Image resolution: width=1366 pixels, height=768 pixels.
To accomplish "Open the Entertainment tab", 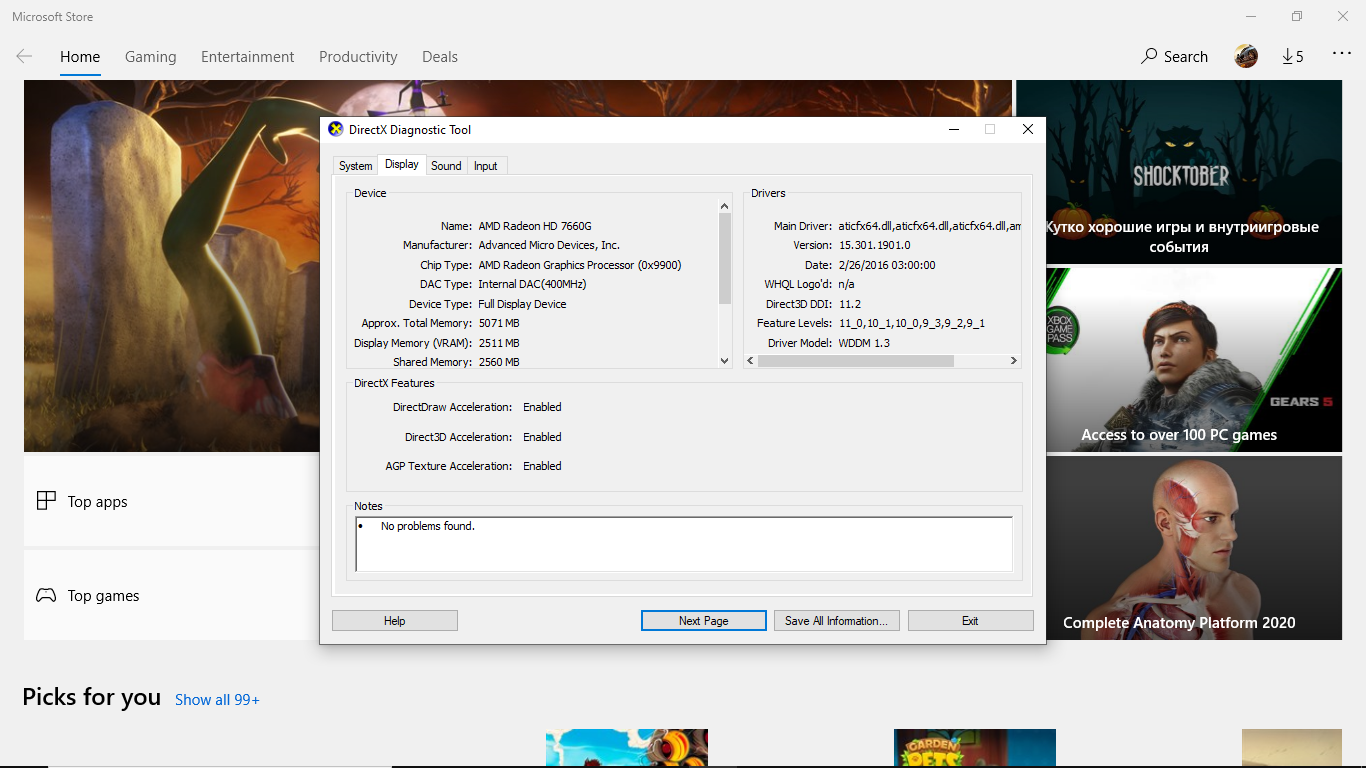I will [x=248, y=57].
